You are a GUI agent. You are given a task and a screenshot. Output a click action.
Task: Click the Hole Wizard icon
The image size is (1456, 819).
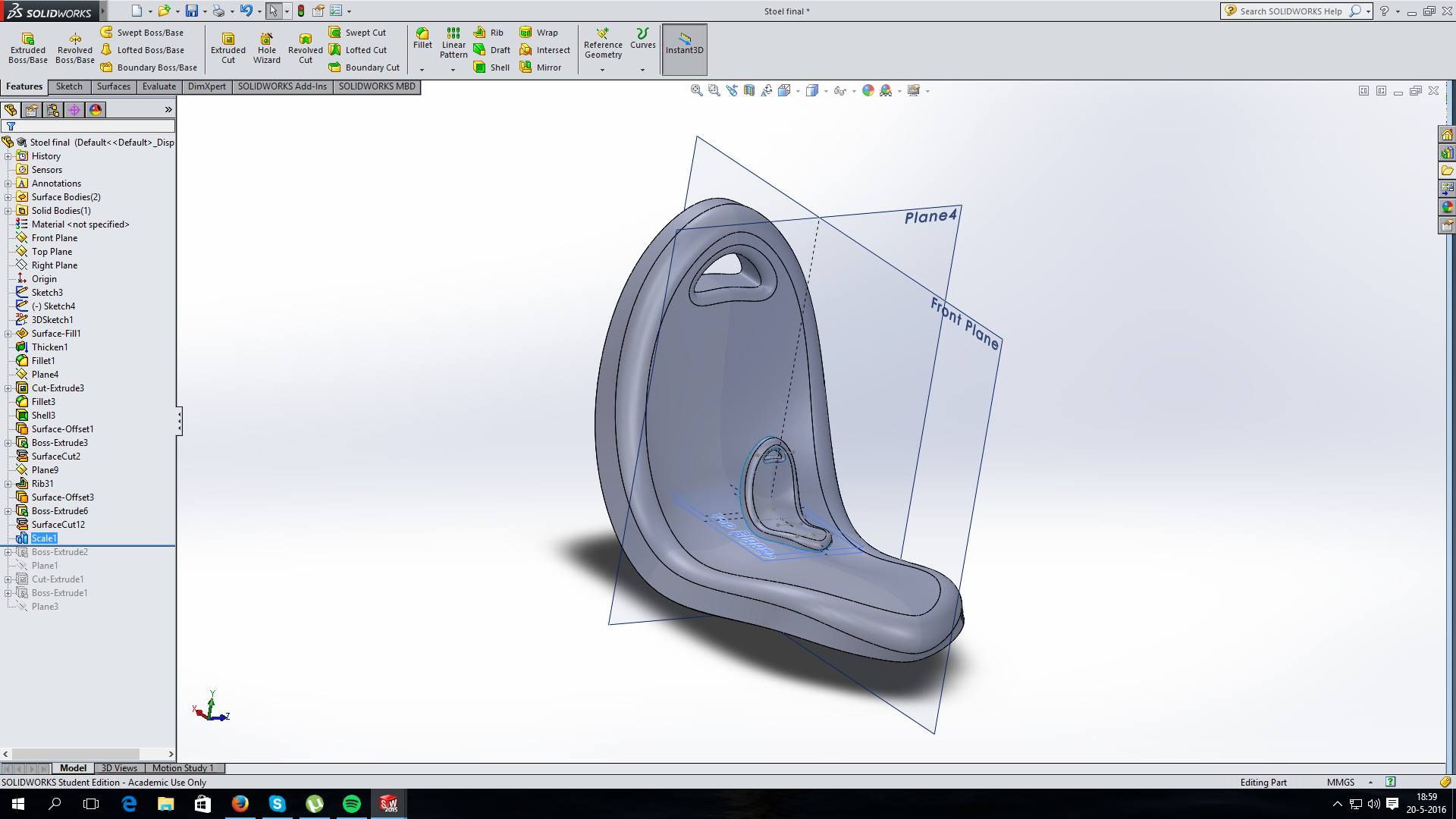tap(267, 48)
